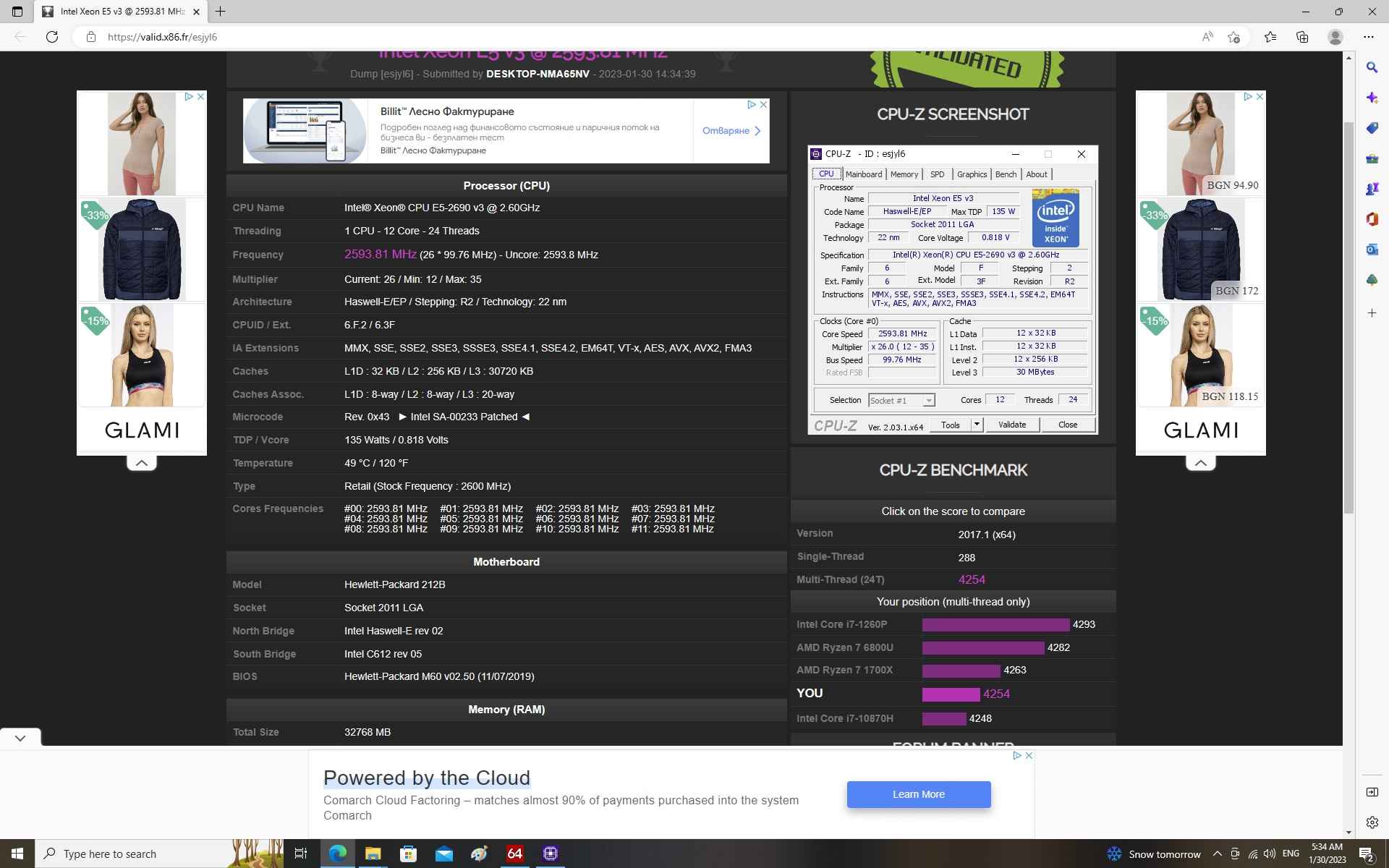Click left ad blue jacket thumbnail
1389x868 pixels.
point(142,250)
